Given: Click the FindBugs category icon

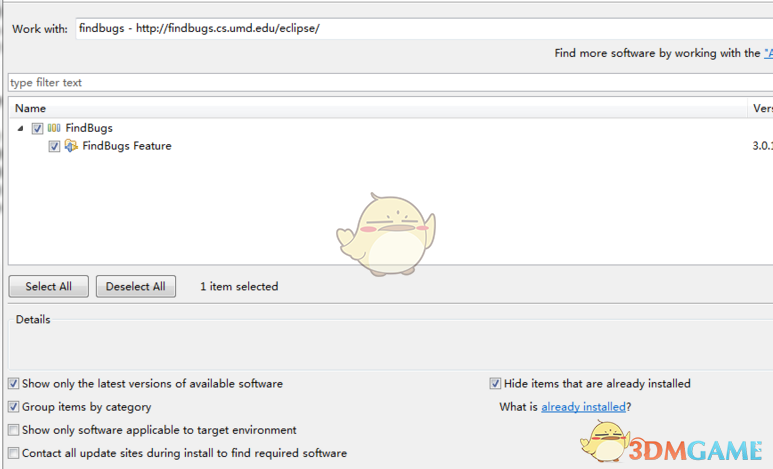Looking at the screenshot, I should [54, 128].
